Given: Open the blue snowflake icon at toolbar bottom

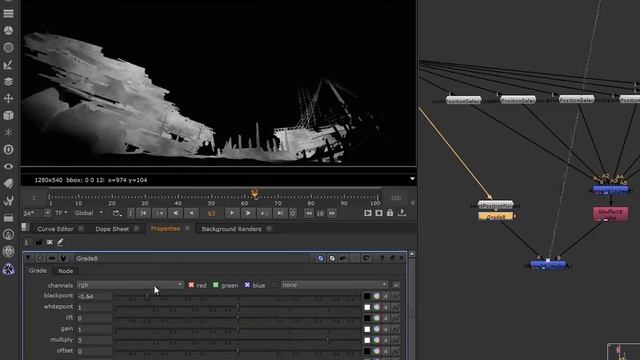Looking at the screenshot, I should (8, 269).
